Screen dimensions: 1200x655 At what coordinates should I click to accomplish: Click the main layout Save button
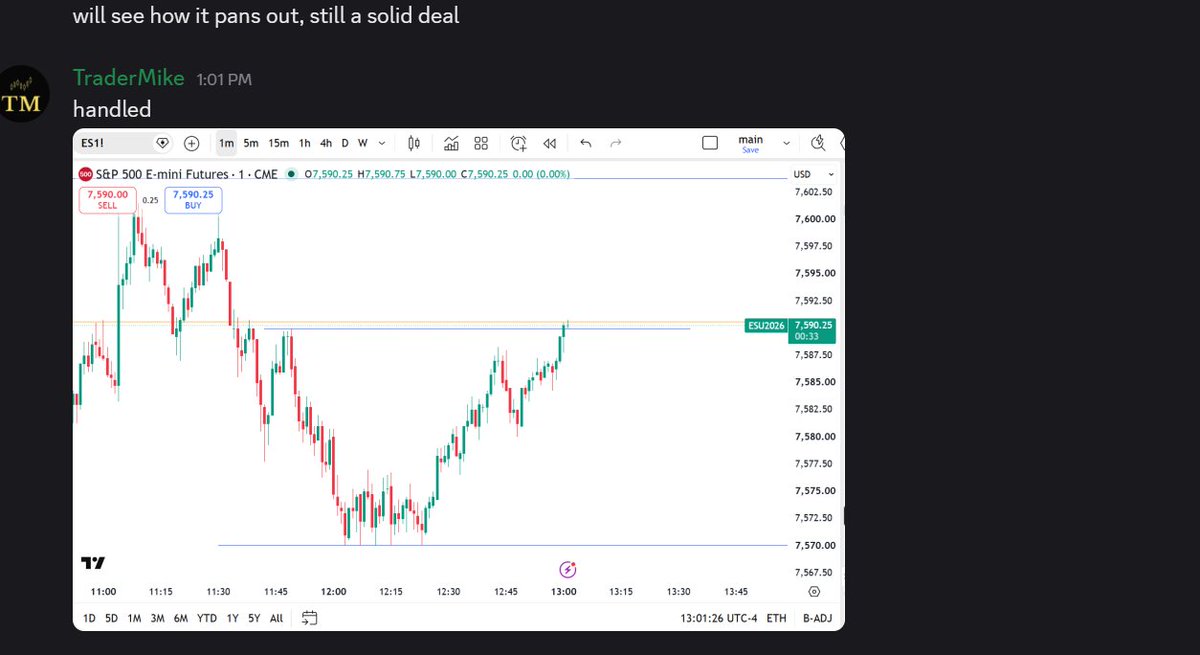[x=750, y=150]
